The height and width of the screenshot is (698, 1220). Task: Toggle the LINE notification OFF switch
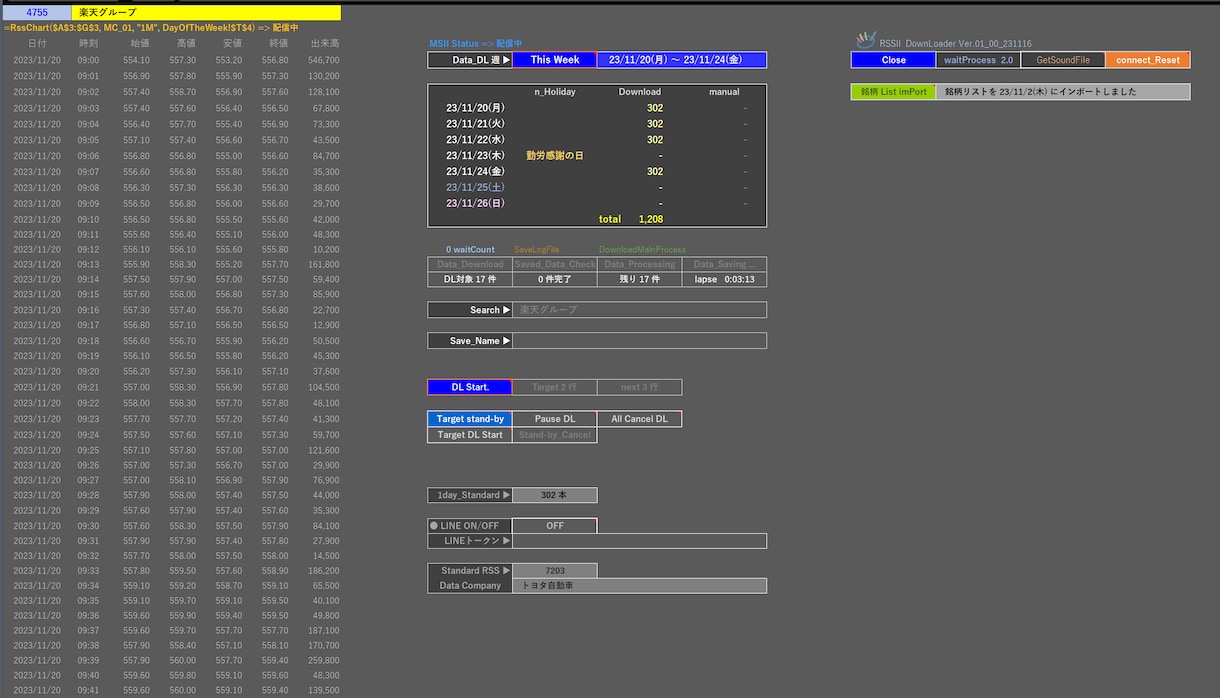[x=555, y=526]
